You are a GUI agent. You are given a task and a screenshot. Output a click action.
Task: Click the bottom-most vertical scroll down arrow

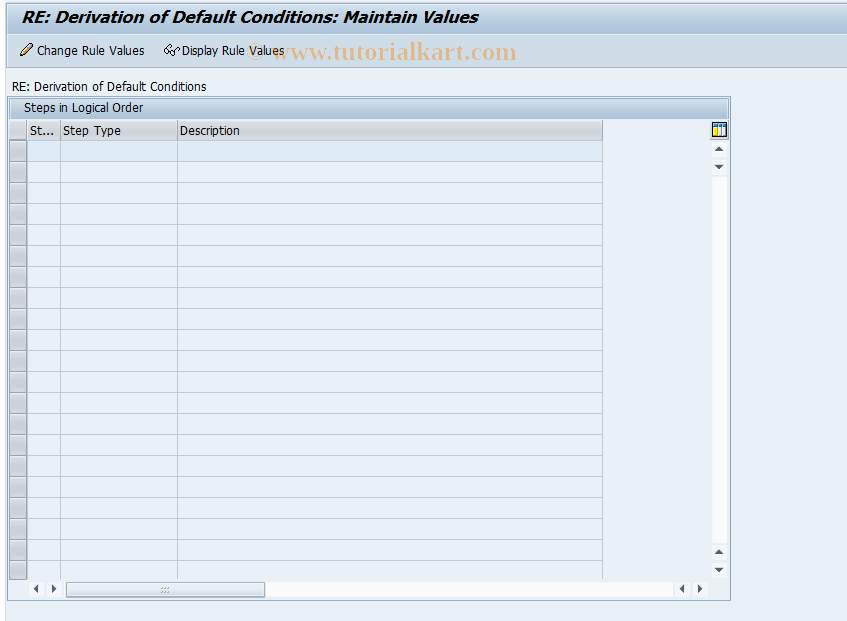click(x=719, y=570)
